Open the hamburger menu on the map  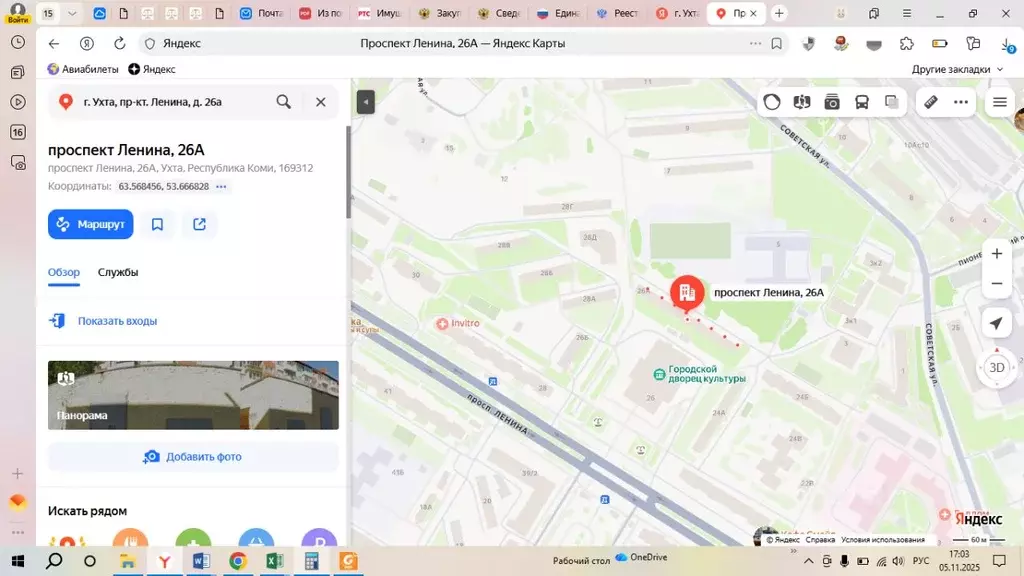coord(998,102)
